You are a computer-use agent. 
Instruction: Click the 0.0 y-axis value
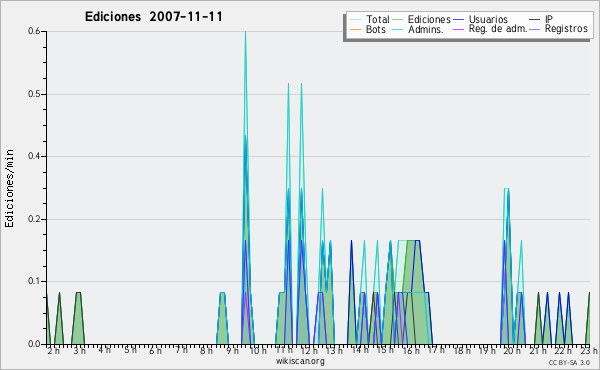click(x=34, y=344)
